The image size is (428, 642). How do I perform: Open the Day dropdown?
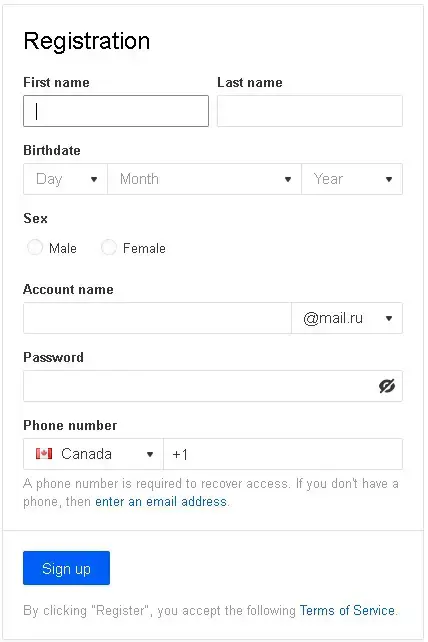[66, 179]
